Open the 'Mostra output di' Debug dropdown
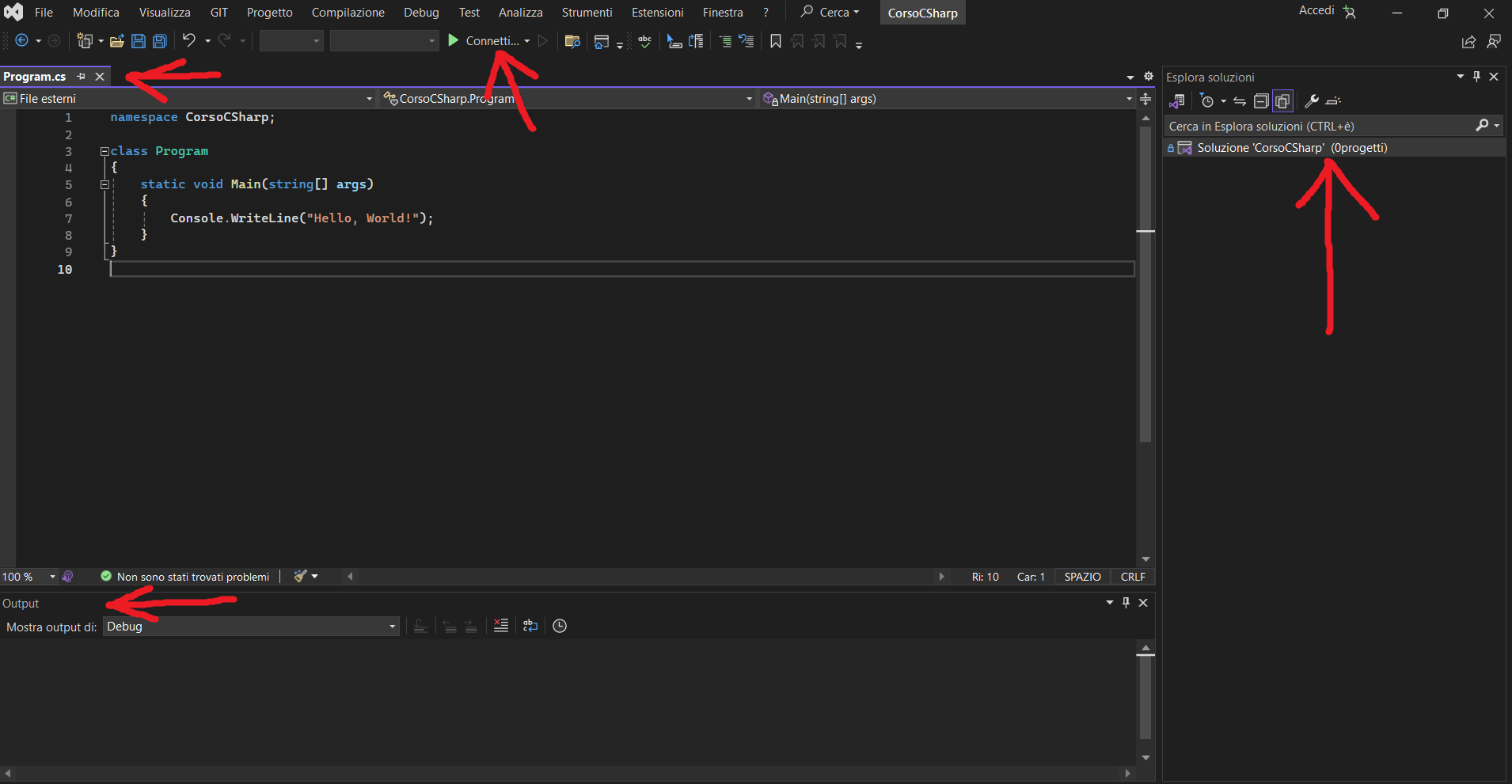1512x784 pixels. pyautogui.click(x=251, y=627)
